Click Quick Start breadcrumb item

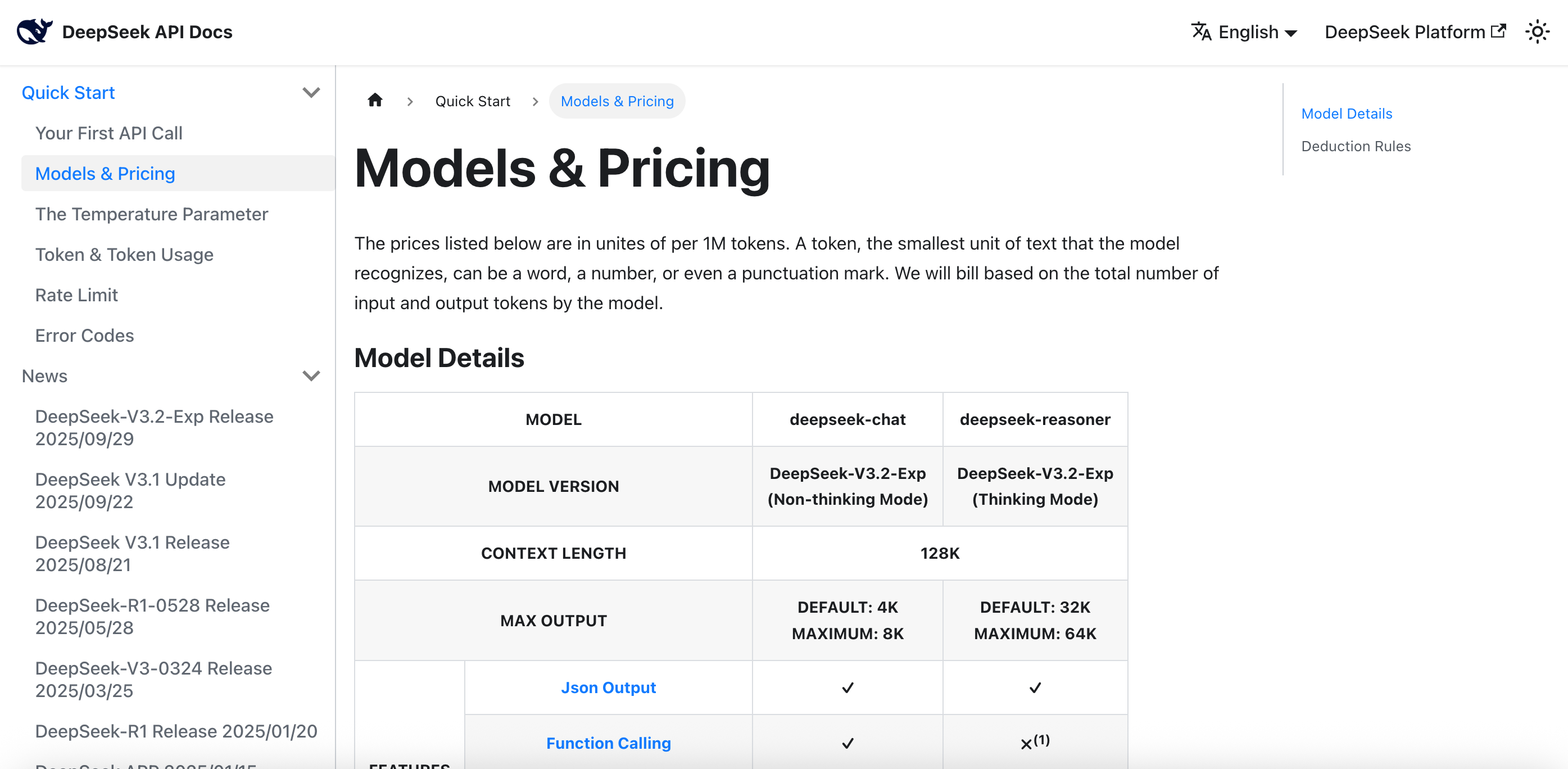472,101
